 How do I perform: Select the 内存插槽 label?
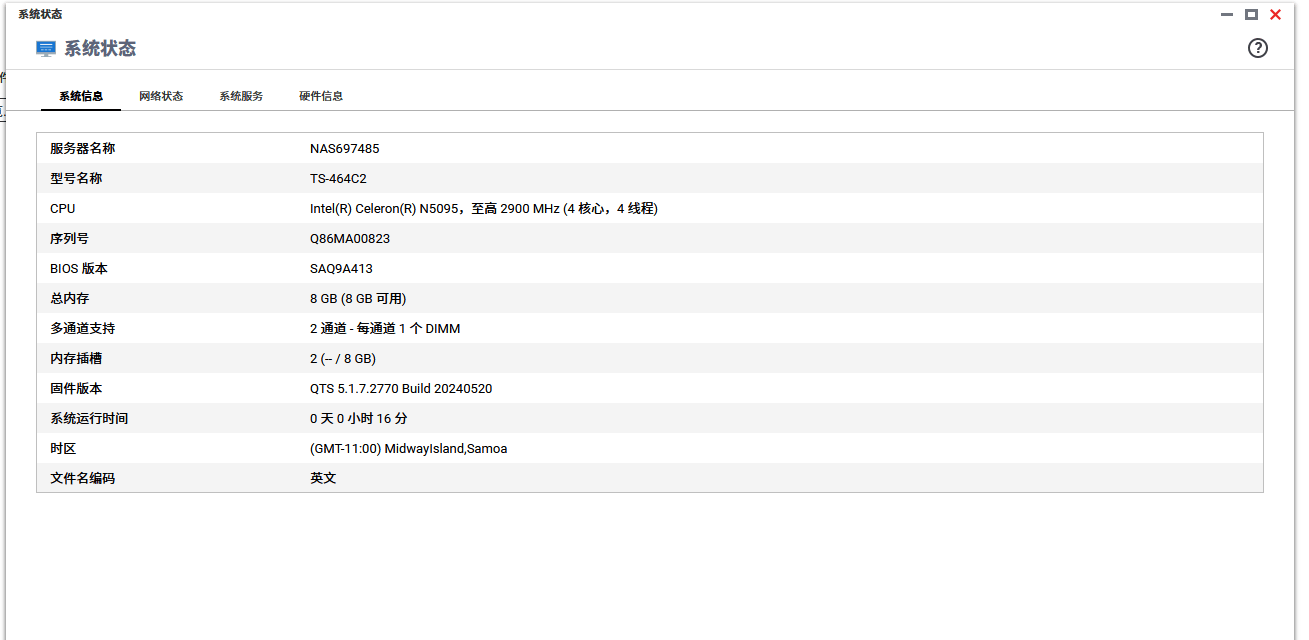point(76,358)
